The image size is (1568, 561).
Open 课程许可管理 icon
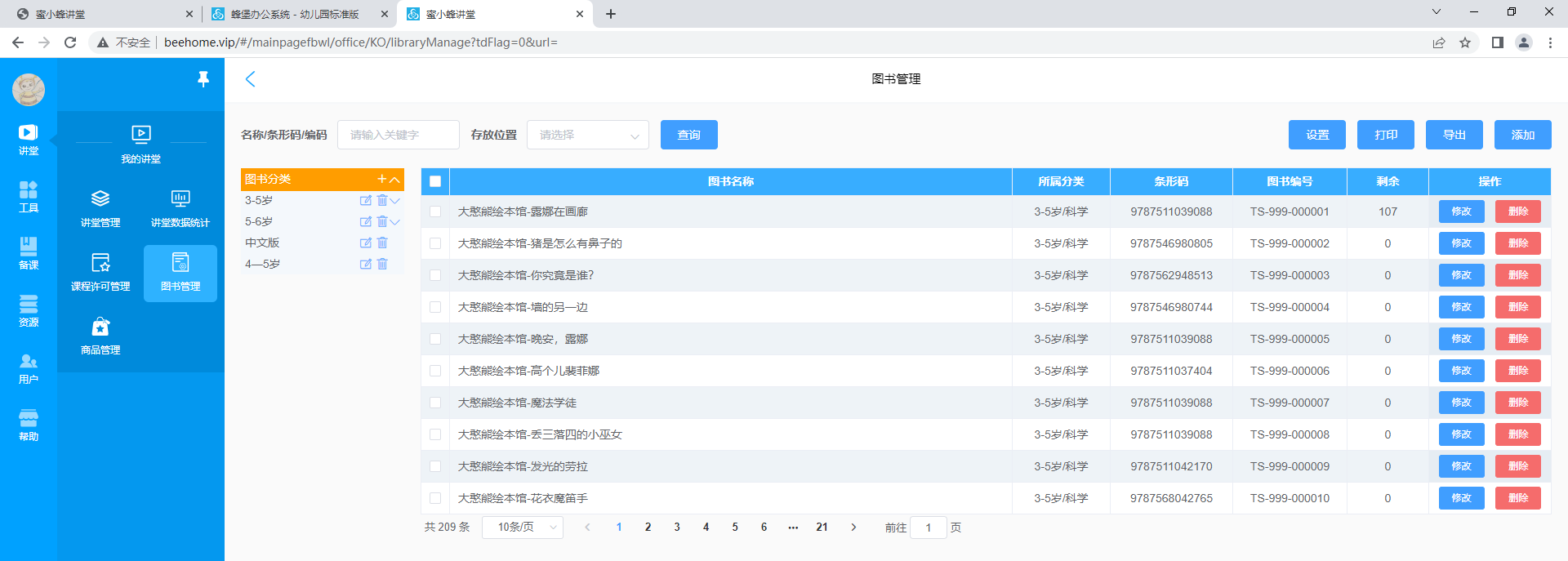pos(100,263)
